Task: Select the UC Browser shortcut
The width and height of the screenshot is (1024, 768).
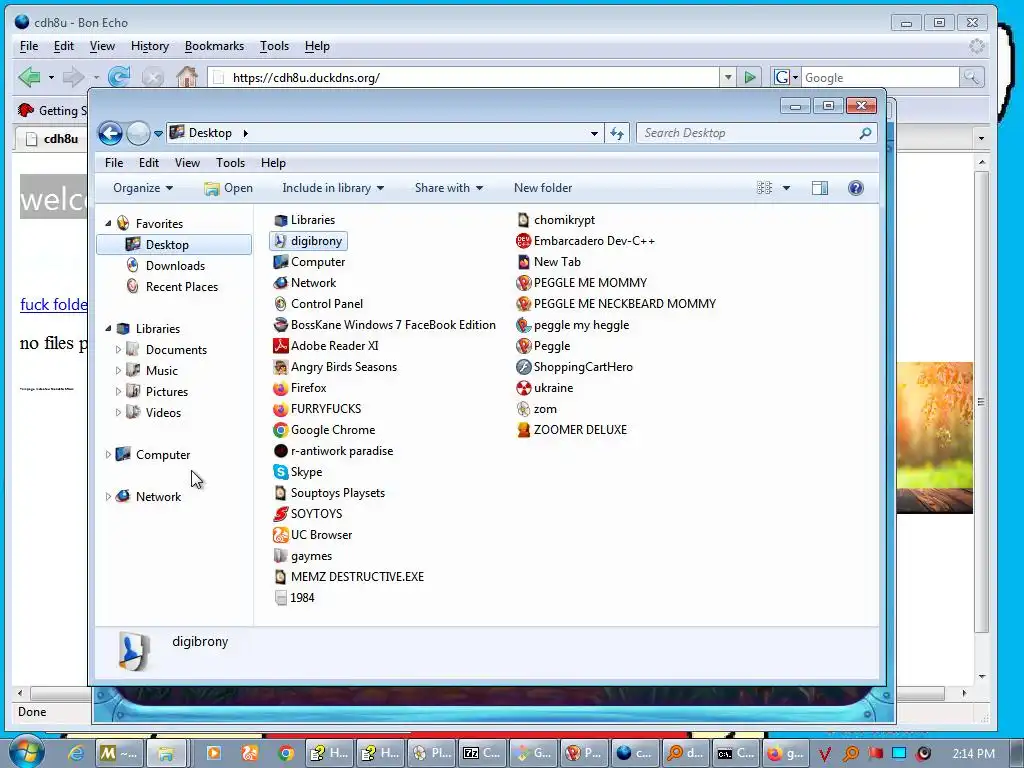Action: pos(313,534)
